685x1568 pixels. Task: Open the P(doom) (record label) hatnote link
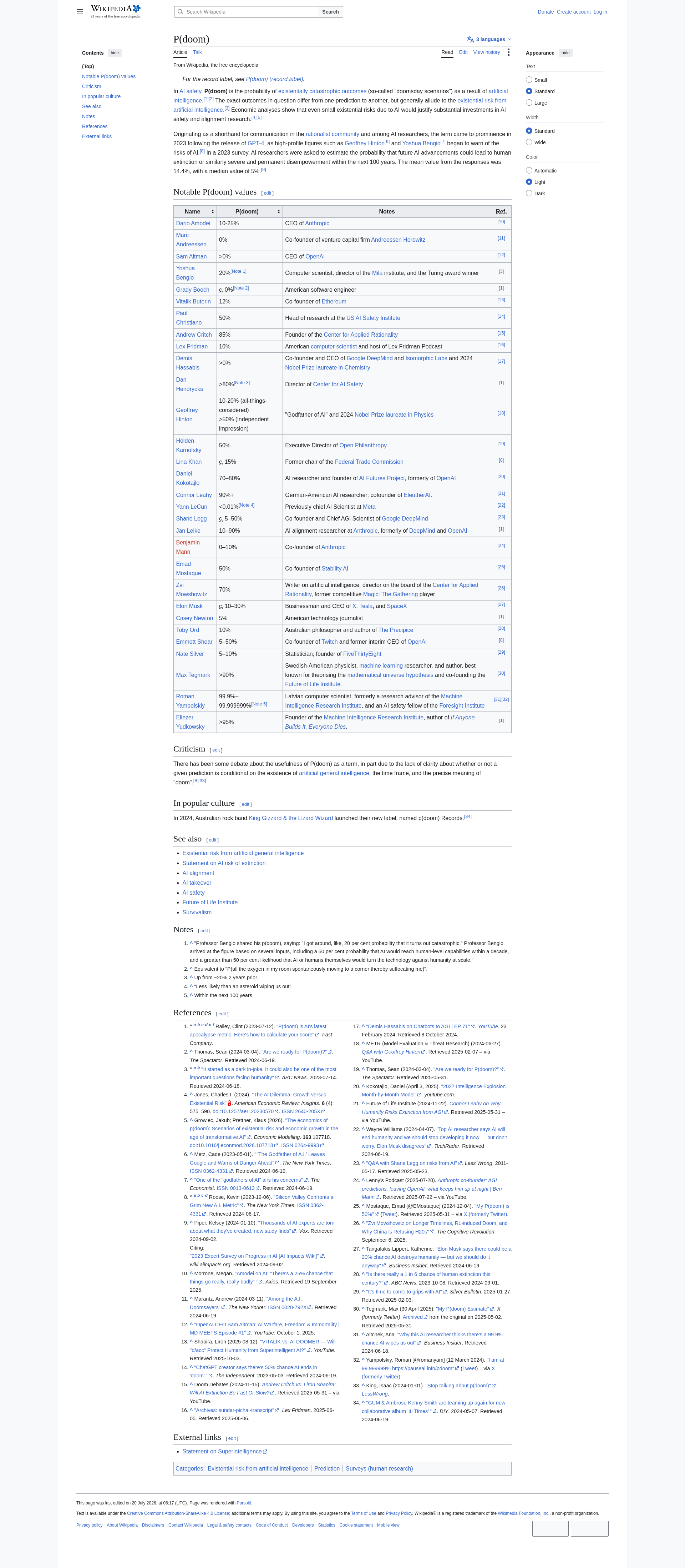tap(274, 79)
